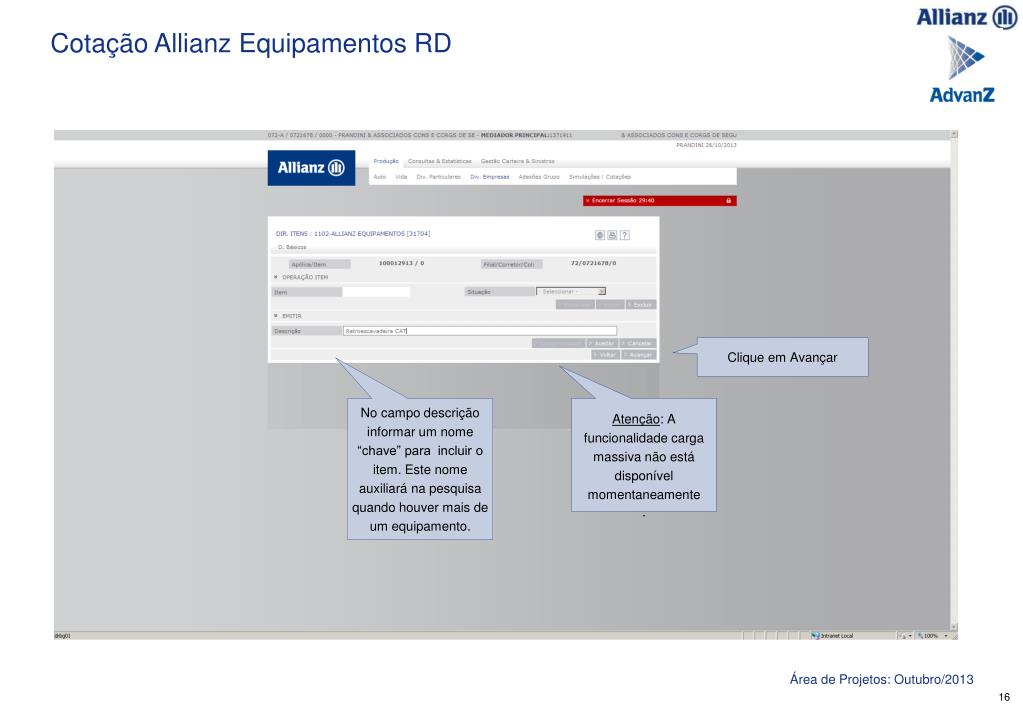The image size is (1023, 708).
Task: Collapse the OPERAÇÃO ITEM section
Action: tap(276, 277)
